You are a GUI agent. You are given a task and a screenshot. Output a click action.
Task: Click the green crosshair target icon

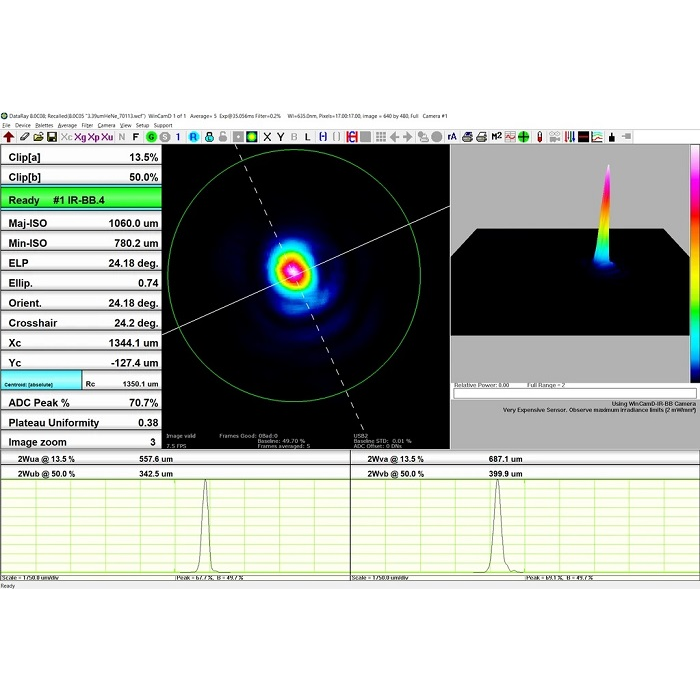coord(523,137)
